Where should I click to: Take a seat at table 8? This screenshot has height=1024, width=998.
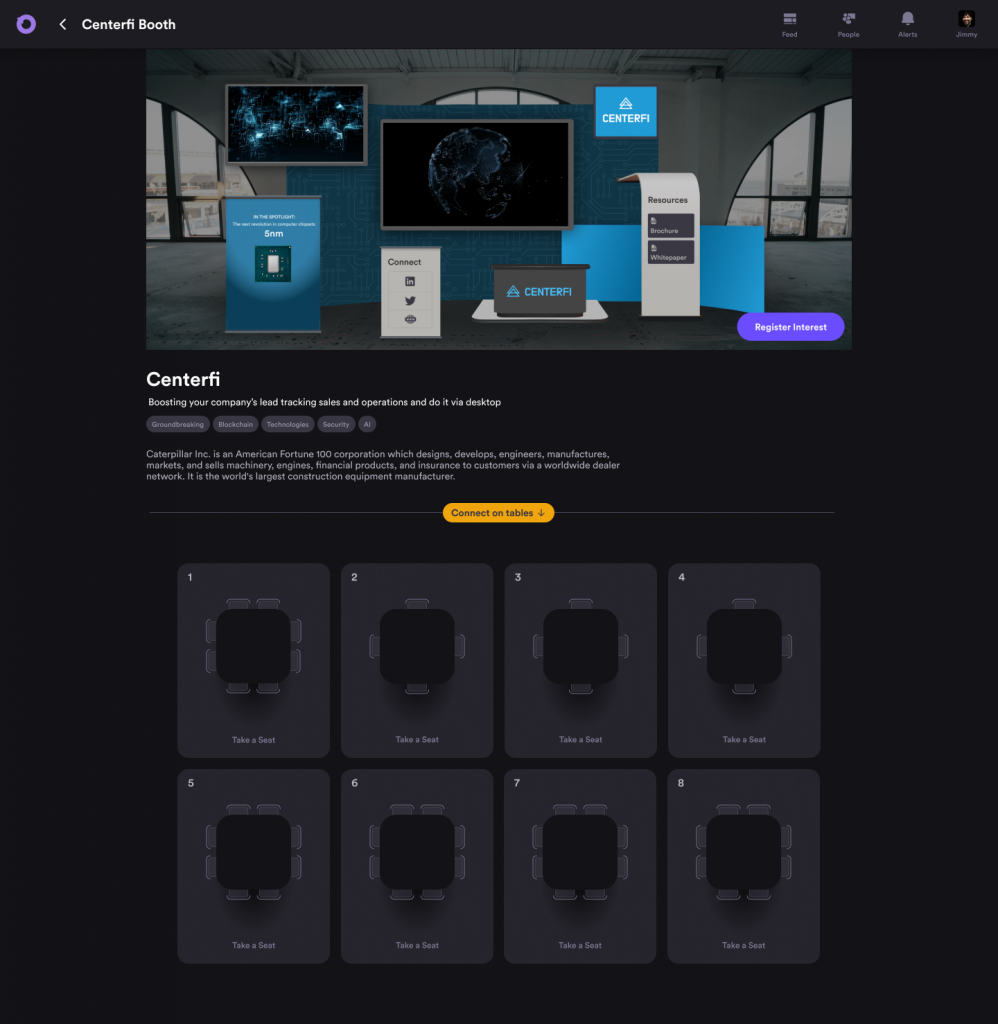[x=743, y=945]
